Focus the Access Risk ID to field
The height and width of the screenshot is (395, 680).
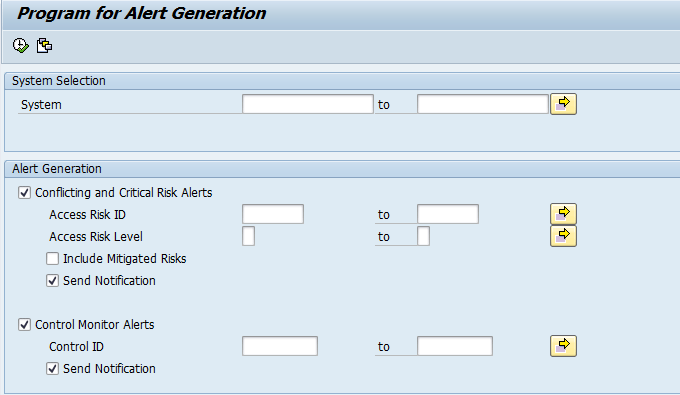(x=448, y=214)
